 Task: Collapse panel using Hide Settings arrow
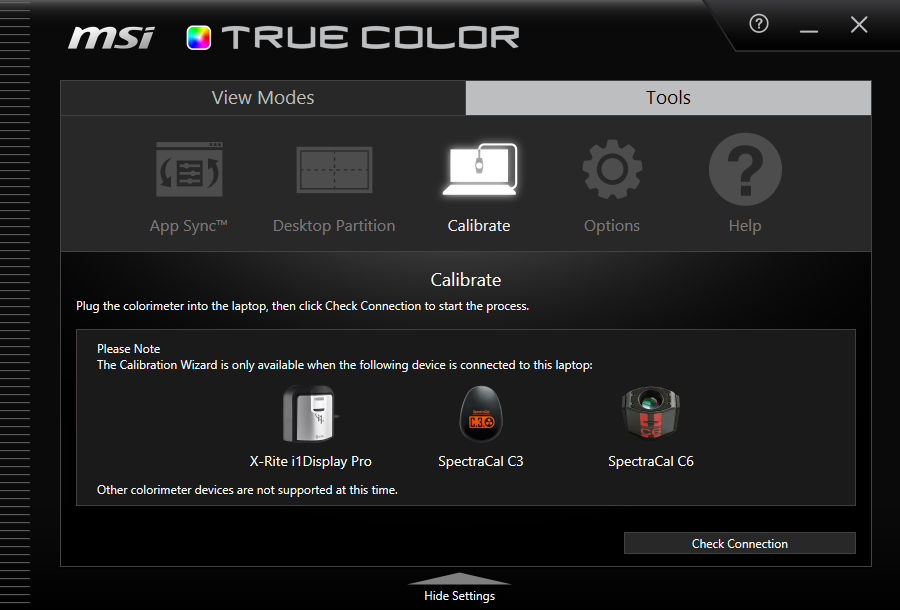(459, 578)
